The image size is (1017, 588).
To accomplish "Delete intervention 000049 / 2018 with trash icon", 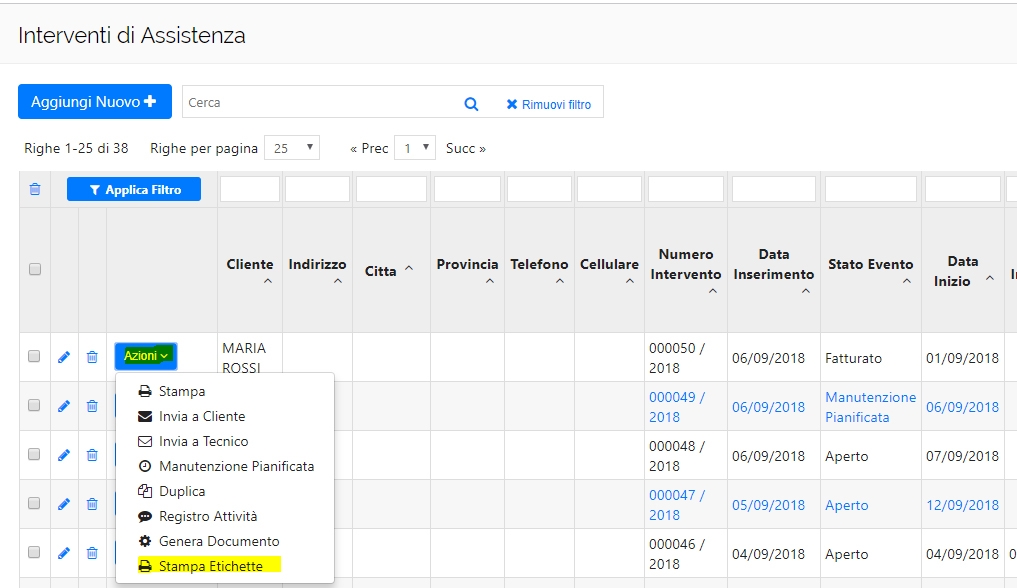I will 92,406.
